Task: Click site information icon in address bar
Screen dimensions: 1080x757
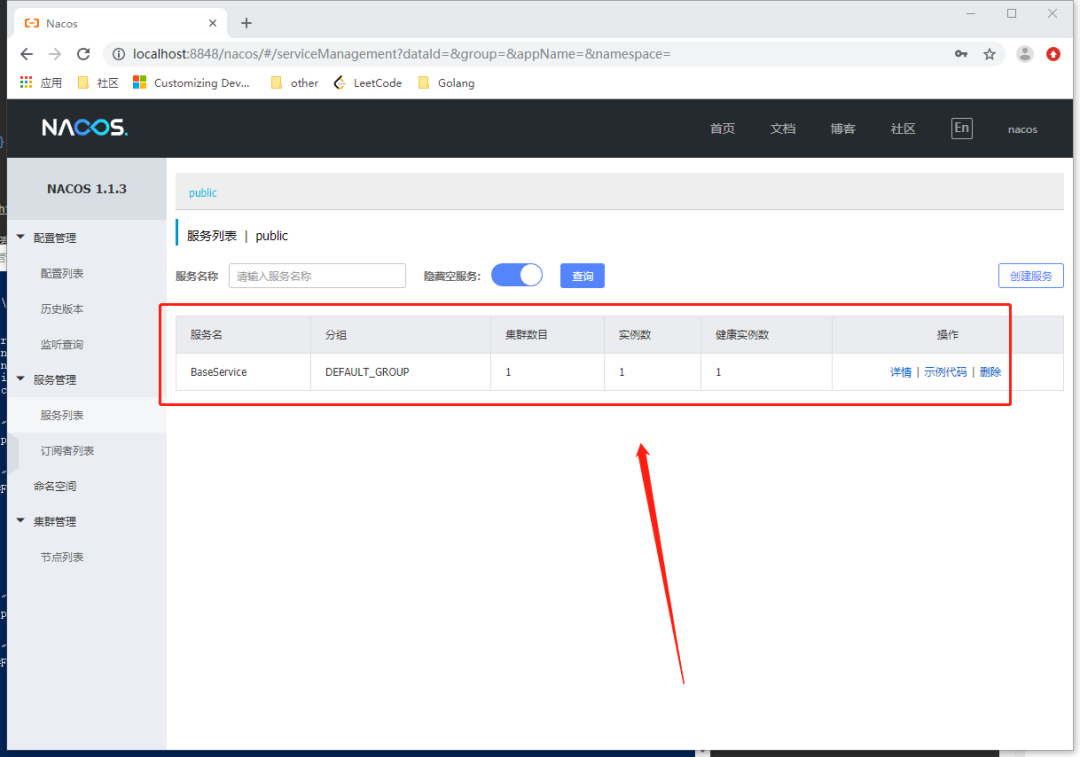Action: (118, 54)
